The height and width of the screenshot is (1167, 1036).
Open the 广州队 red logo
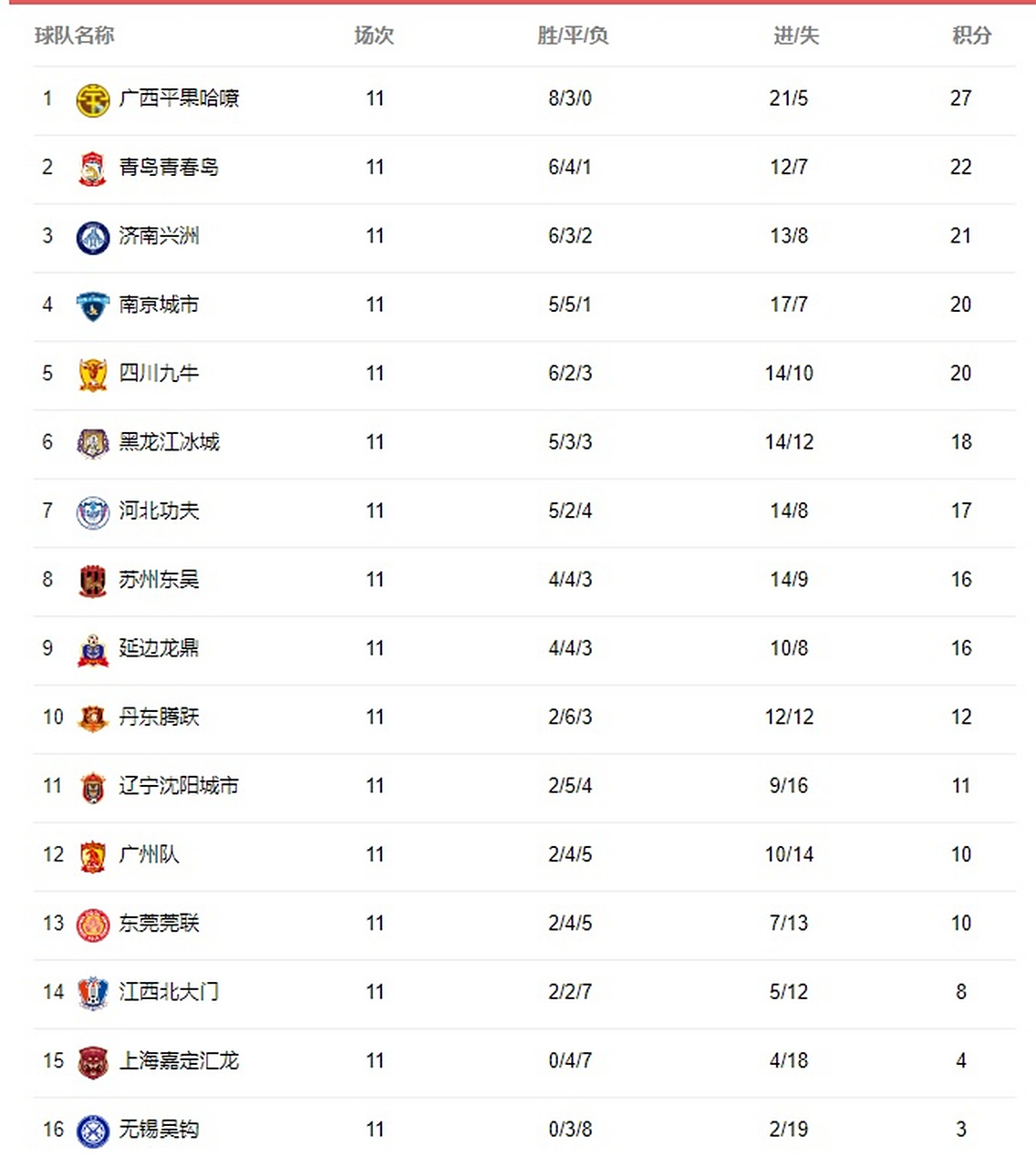(x=92, y=856)
